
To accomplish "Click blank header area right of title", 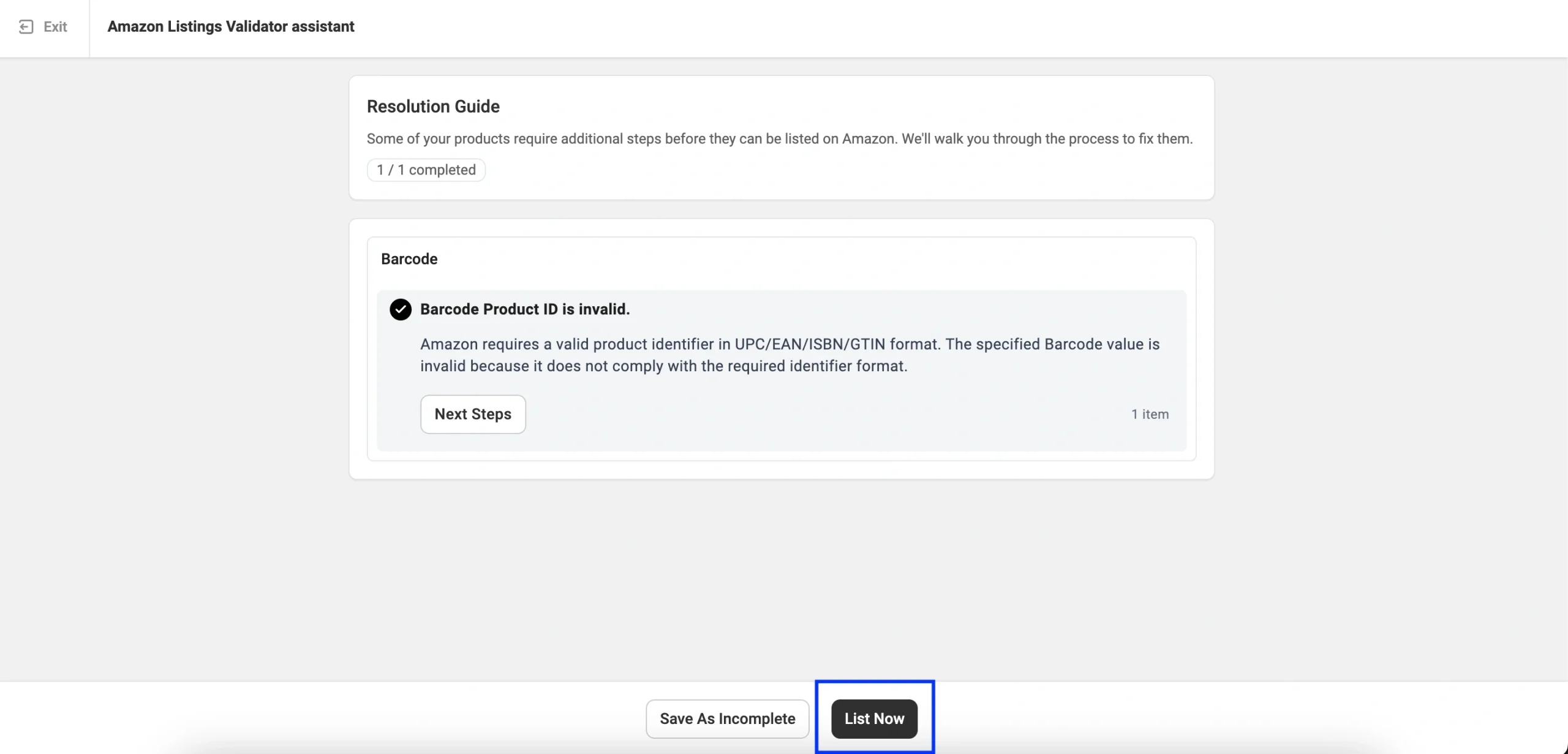I will click(919, 27).
